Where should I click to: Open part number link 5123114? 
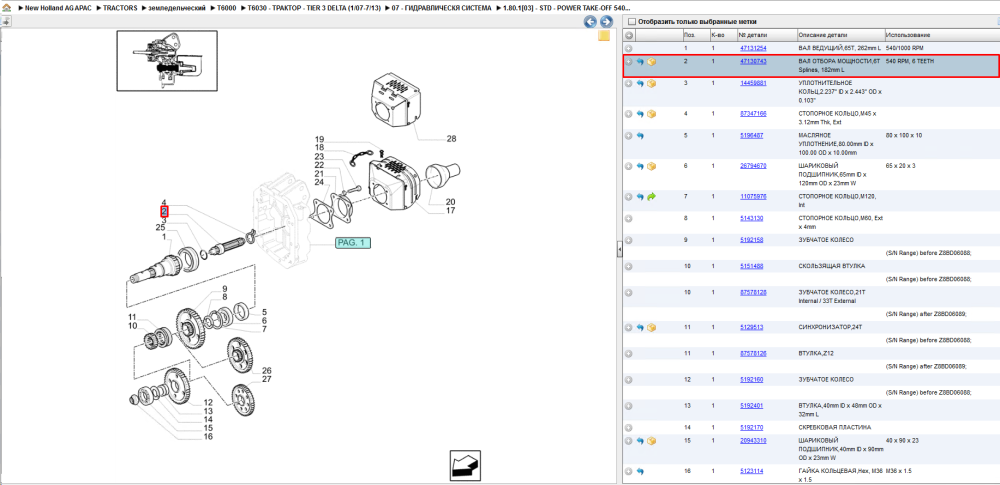click(751, 471)
